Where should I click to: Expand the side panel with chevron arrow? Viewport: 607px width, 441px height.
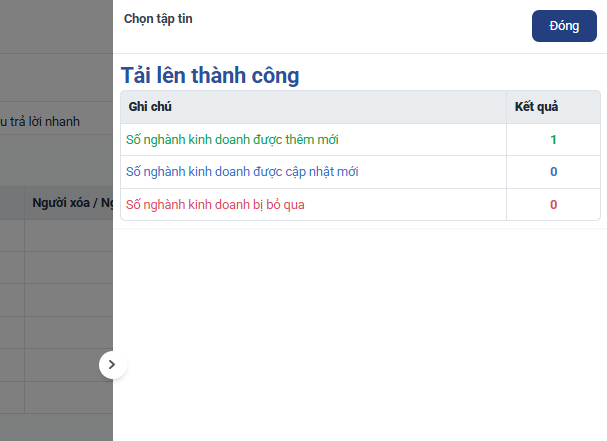[x=112, y=365]
